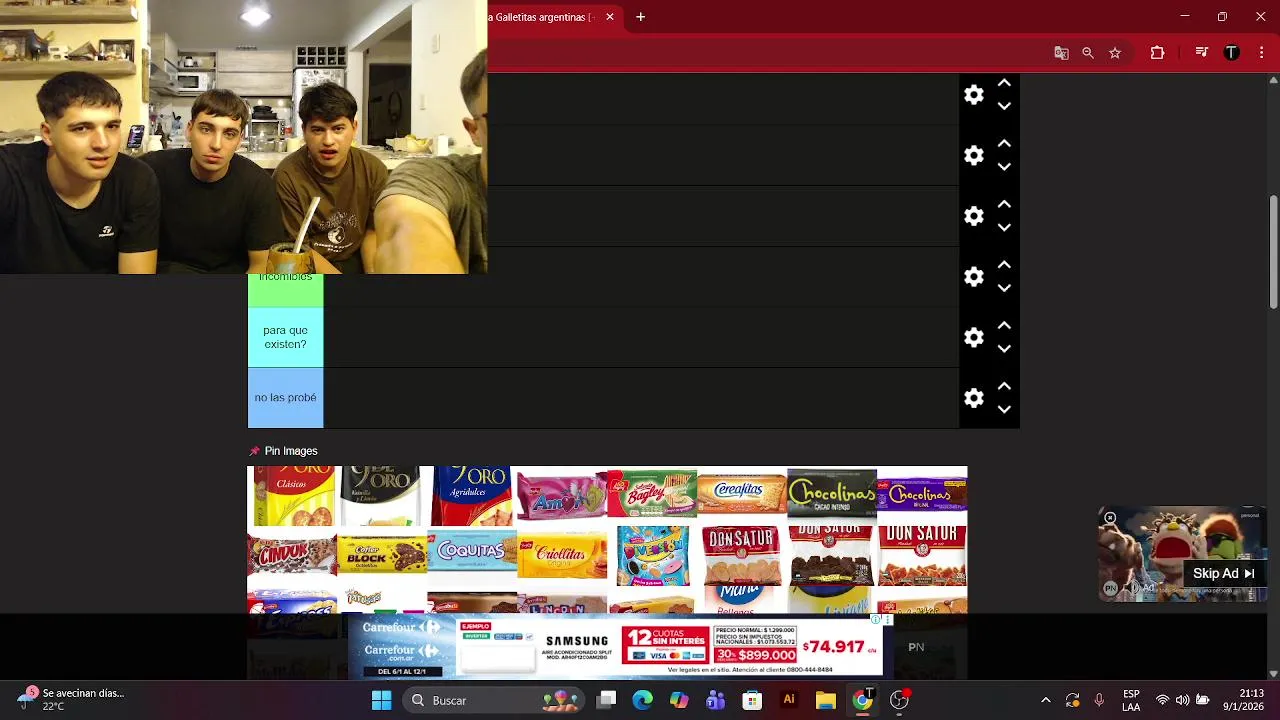Close the Galletitas argentinas tab
1280x720 pixels.
coord(610,17)
